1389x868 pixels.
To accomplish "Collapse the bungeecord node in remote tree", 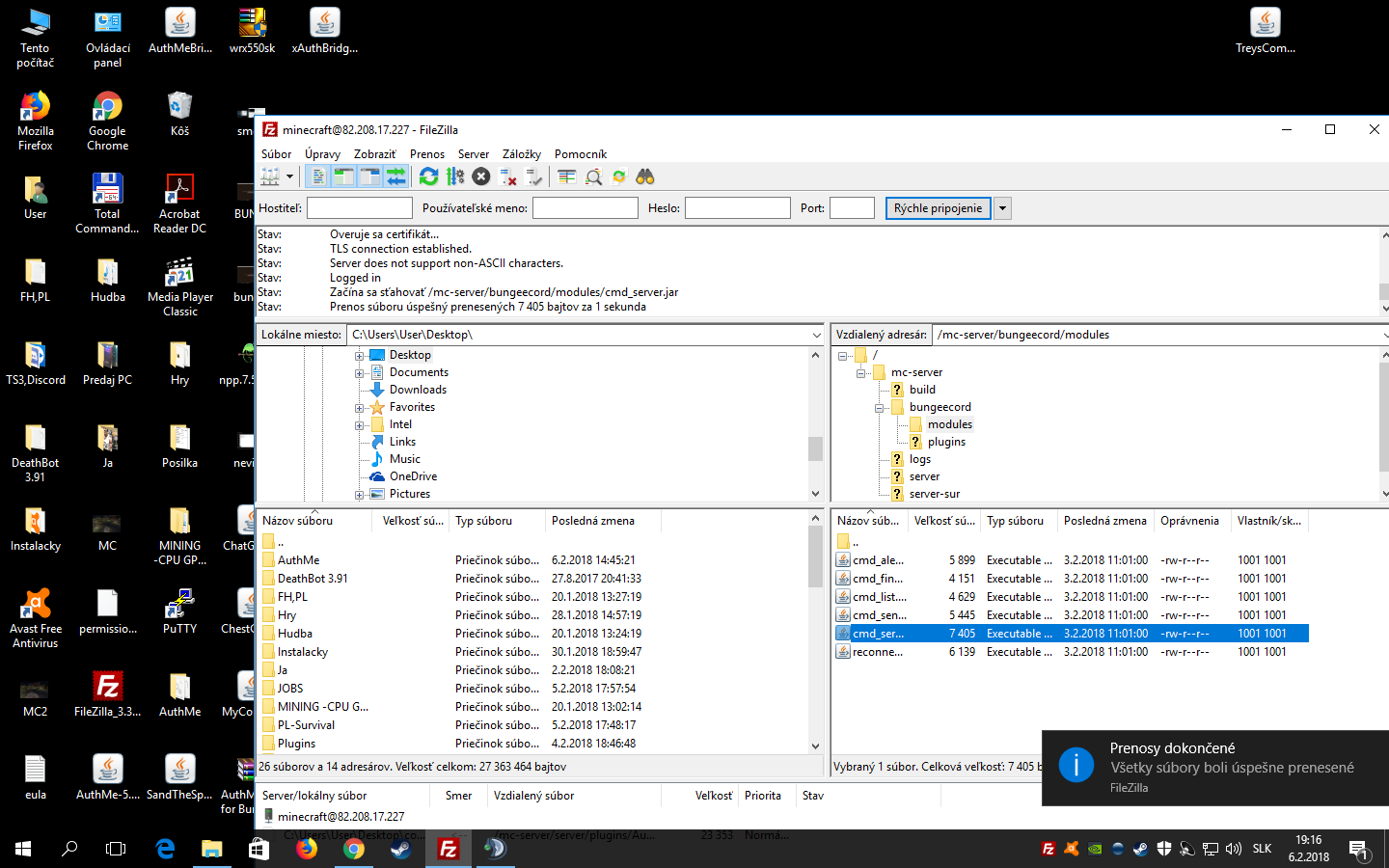I will (880, 407).
